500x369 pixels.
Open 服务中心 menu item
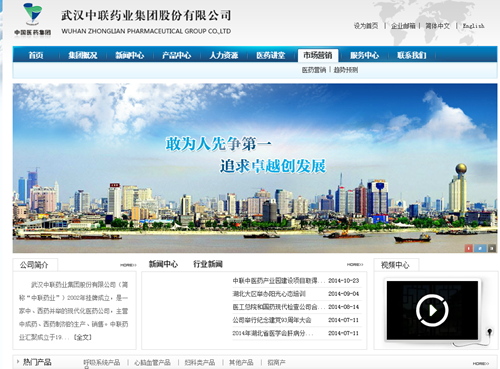[365, 55]
